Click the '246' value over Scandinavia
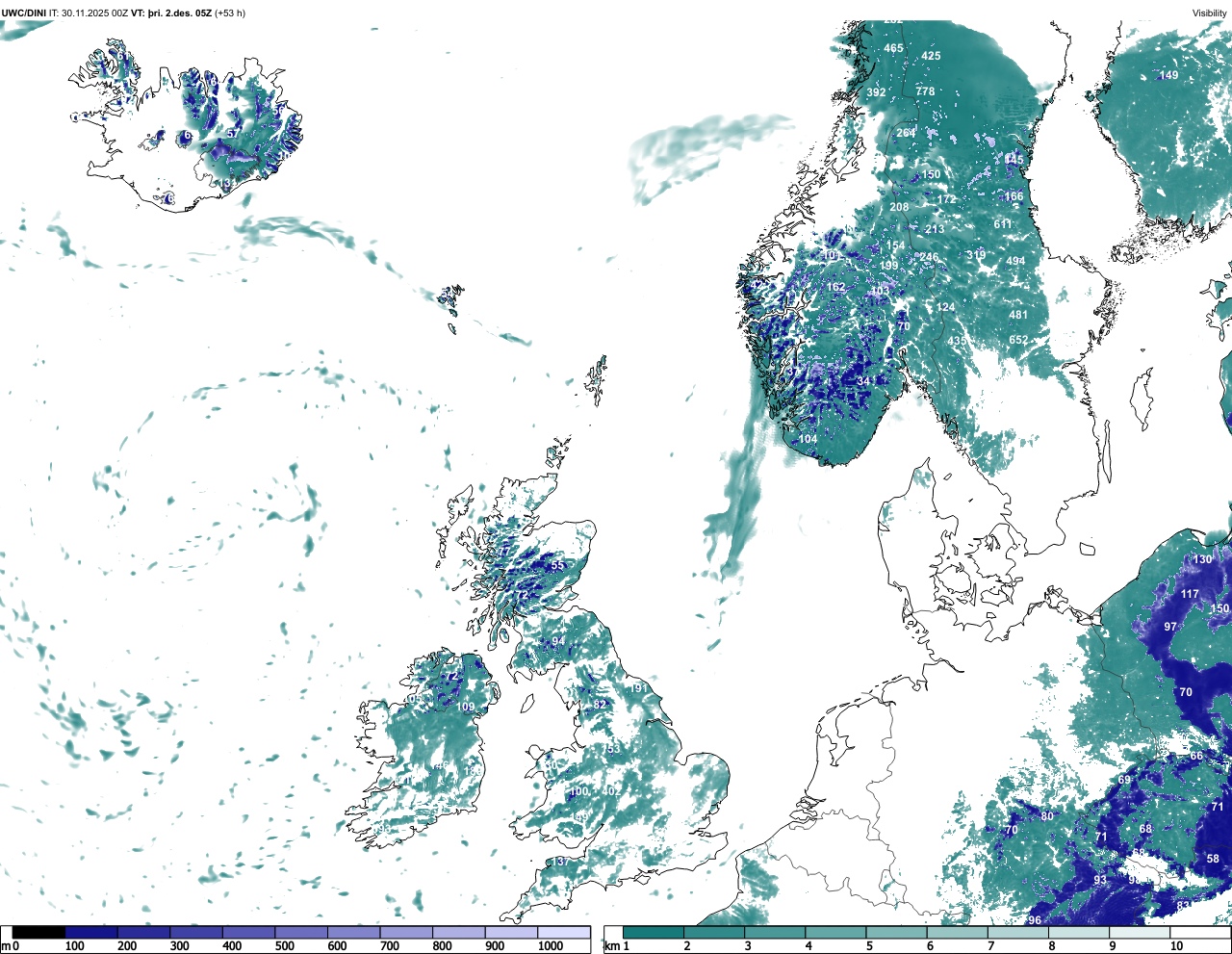This screenshot has height=954, width=1232. [x=928, y=257]
